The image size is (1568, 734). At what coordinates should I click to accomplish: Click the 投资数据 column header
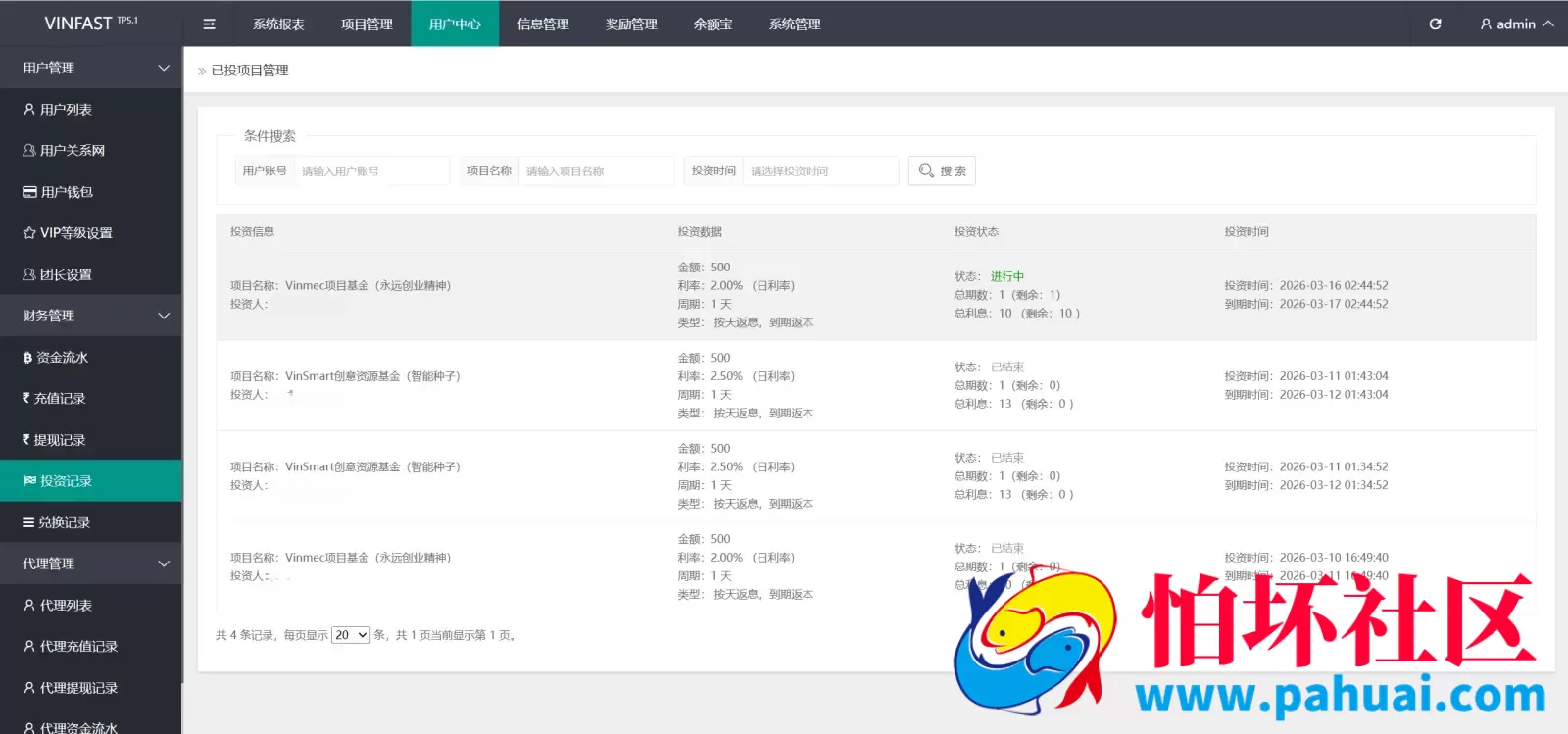click(700, 232)
